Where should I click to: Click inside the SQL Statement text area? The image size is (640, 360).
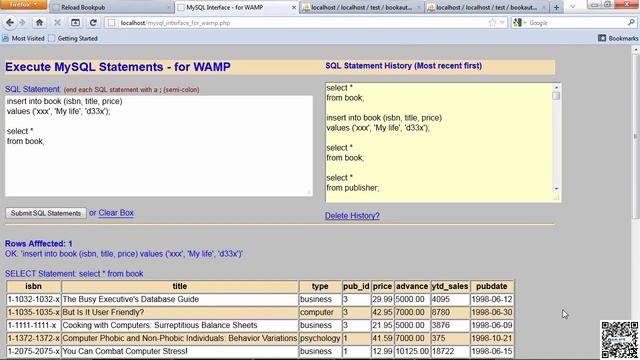[159, 146]
